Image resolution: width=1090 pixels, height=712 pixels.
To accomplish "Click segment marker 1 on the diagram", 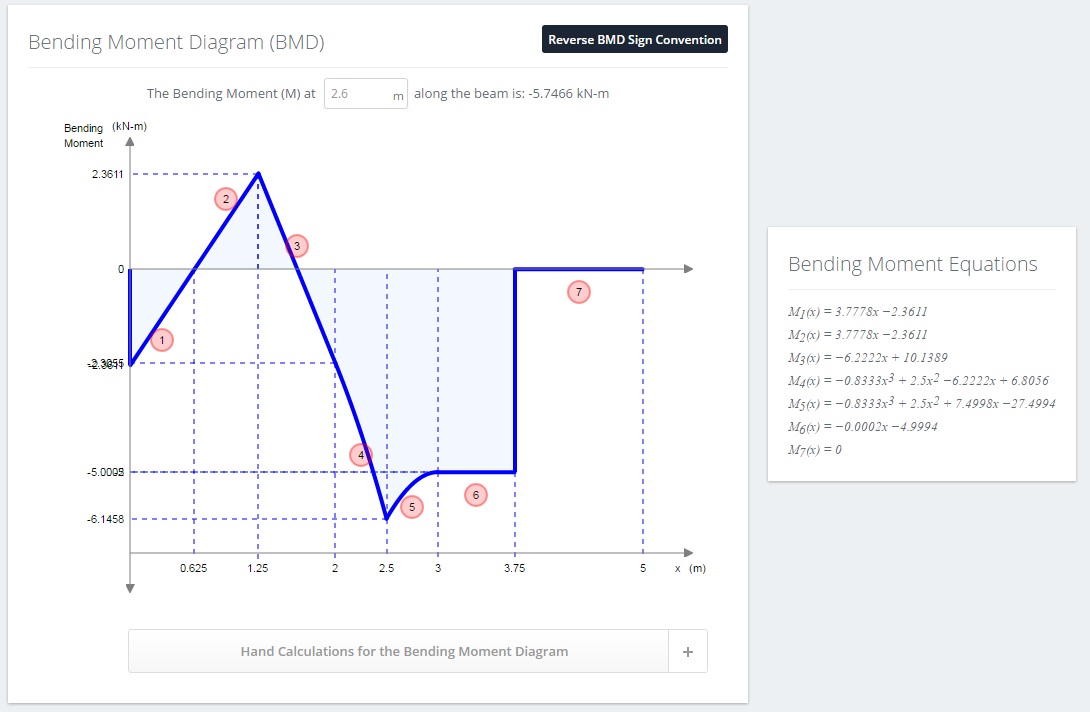I will [162, 340].
